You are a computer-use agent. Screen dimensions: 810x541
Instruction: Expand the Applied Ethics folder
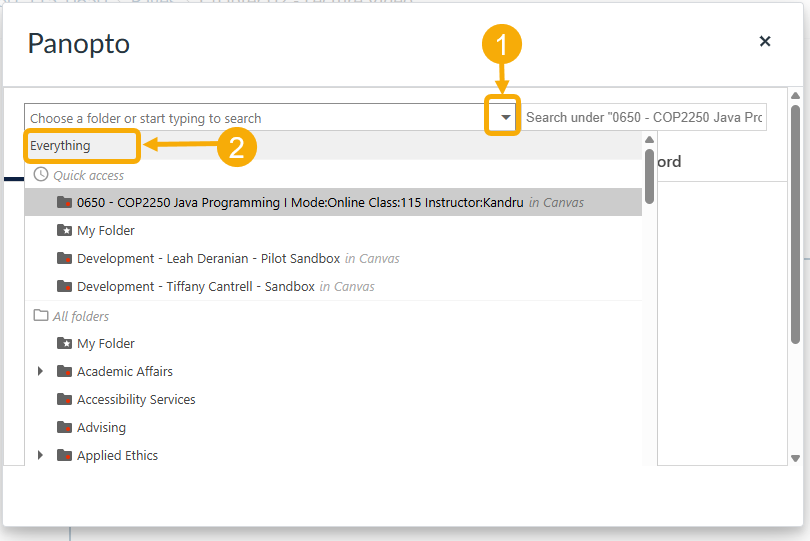tap(40, 455)
